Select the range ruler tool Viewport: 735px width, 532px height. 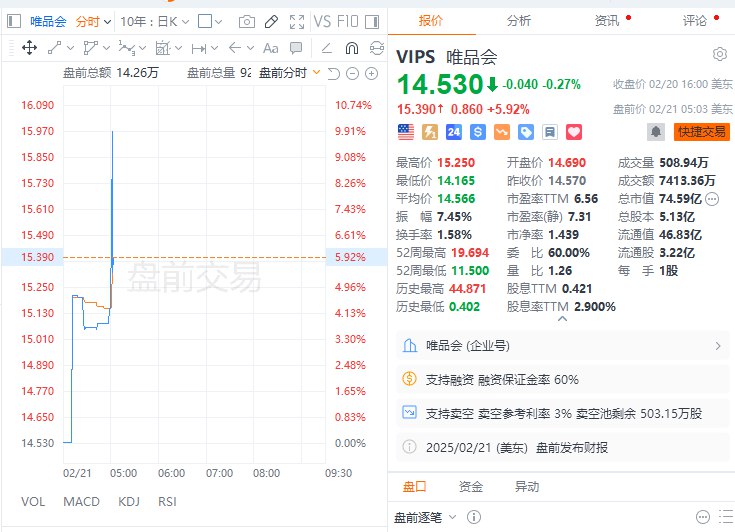tap(199, 48)
